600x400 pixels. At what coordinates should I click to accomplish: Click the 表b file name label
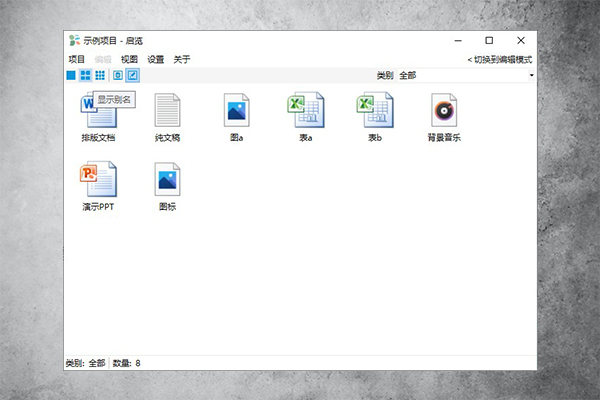coord(375,138)
